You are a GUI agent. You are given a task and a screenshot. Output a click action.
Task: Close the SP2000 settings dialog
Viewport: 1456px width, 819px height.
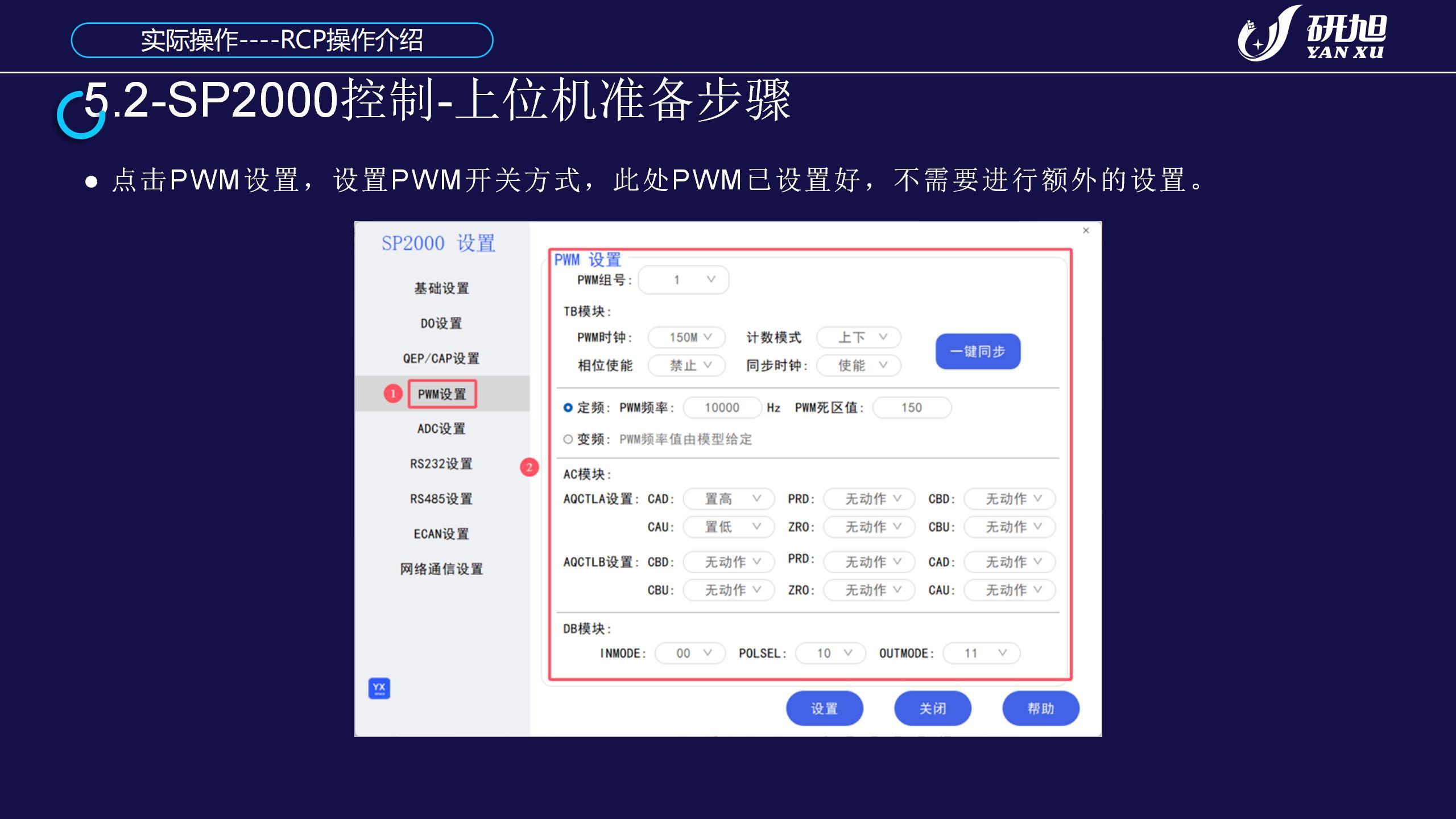[x=1086, y=230]
